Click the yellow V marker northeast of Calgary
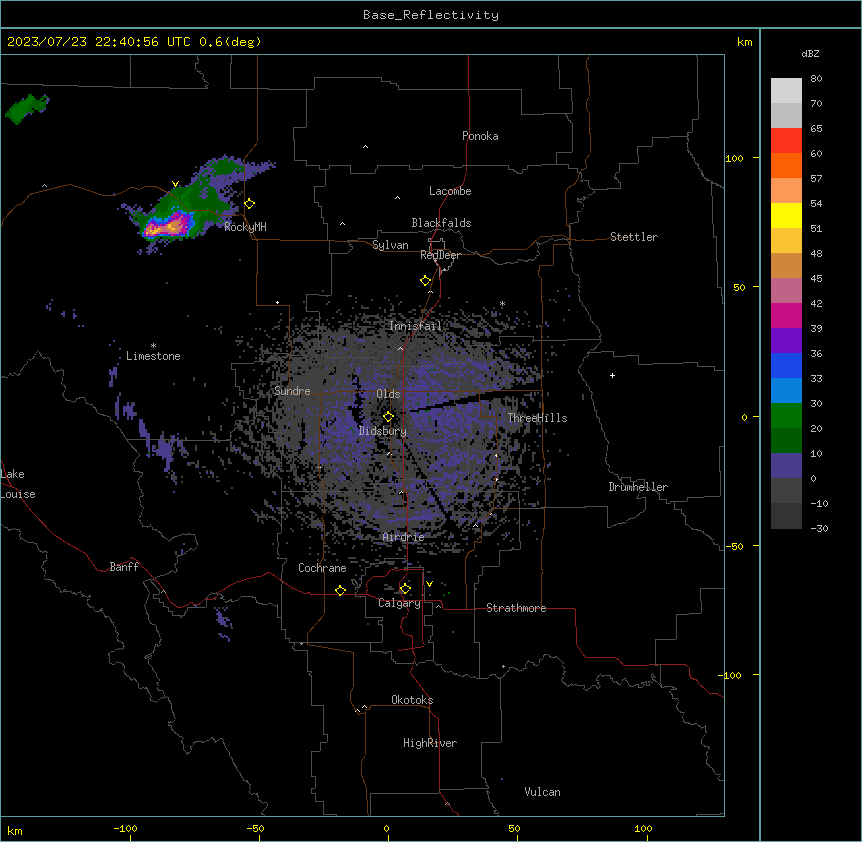This screenshot has height=842, width=862. coord(429,584)
